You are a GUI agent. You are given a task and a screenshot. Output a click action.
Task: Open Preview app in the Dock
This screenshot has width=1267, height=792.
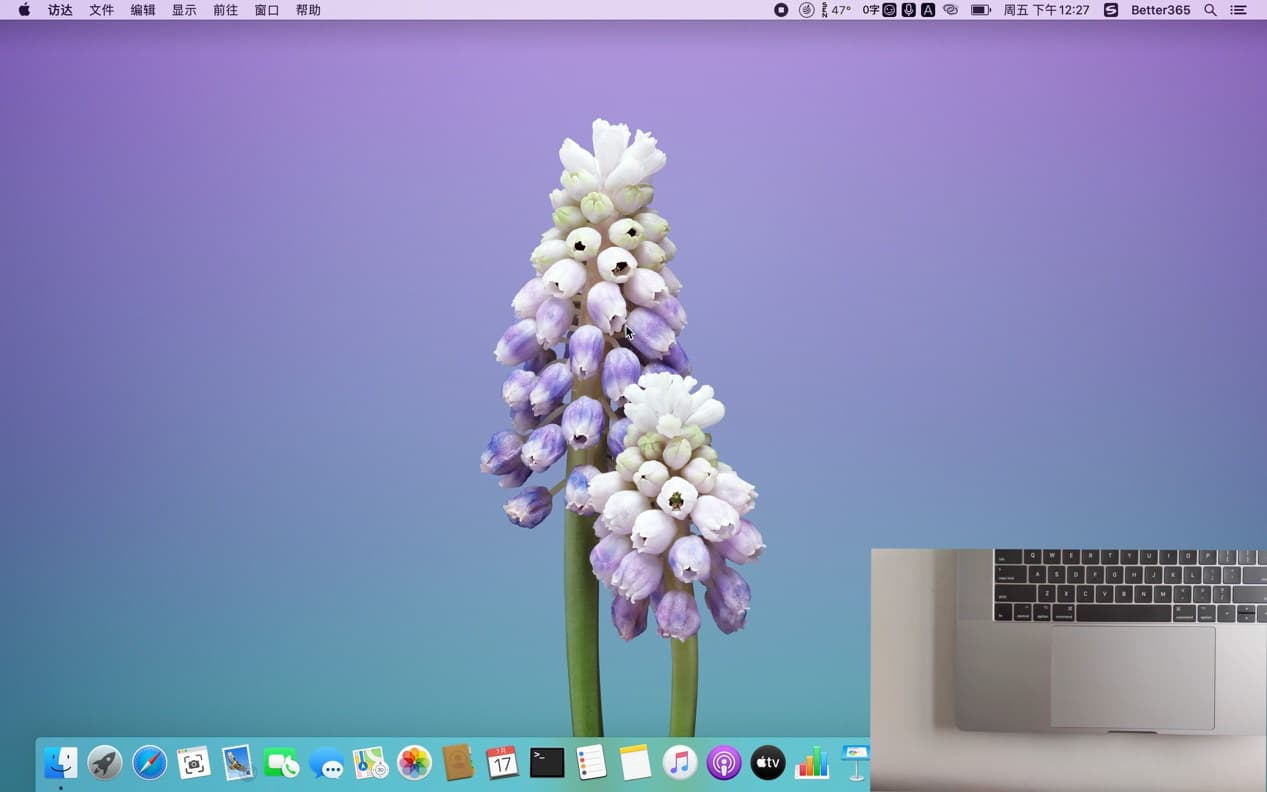(238, 763)
